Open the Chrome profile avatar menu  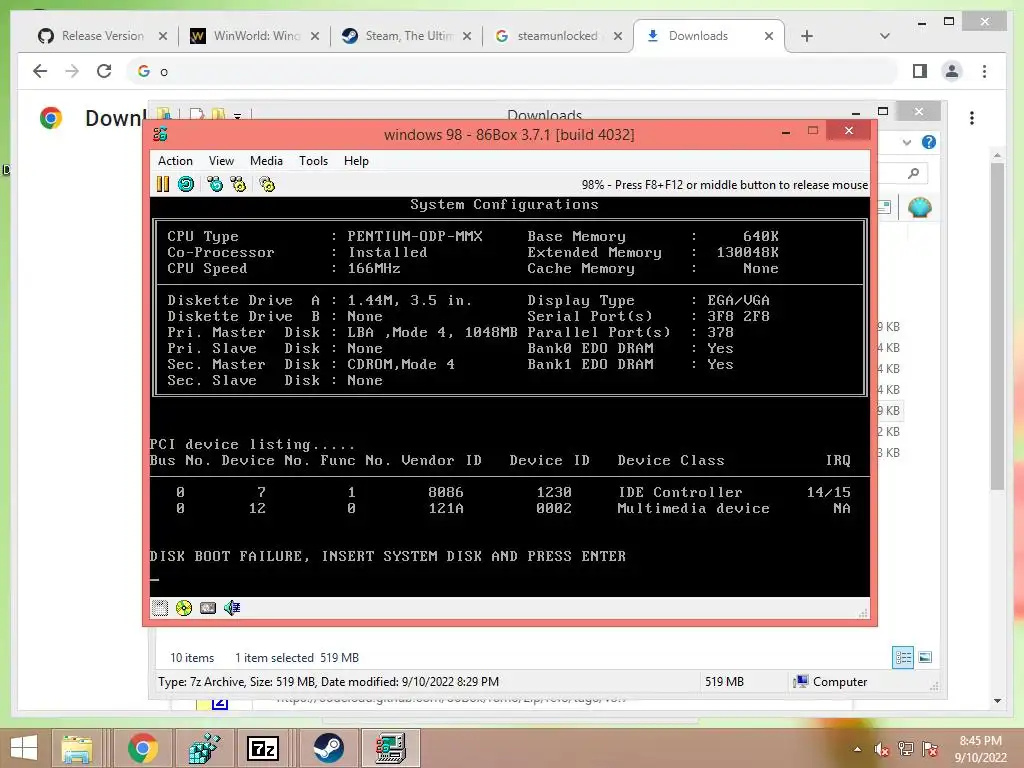pyautogui.click(x=952, y=71)
